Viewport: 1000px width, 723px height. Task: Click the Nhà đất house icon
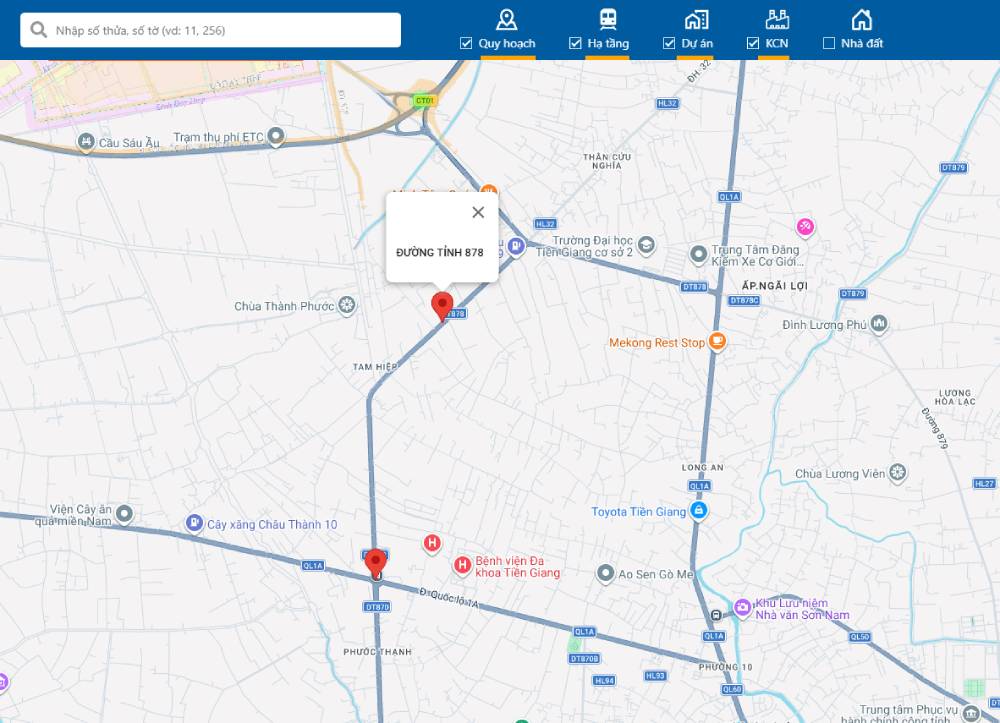[x=861, y=19]
